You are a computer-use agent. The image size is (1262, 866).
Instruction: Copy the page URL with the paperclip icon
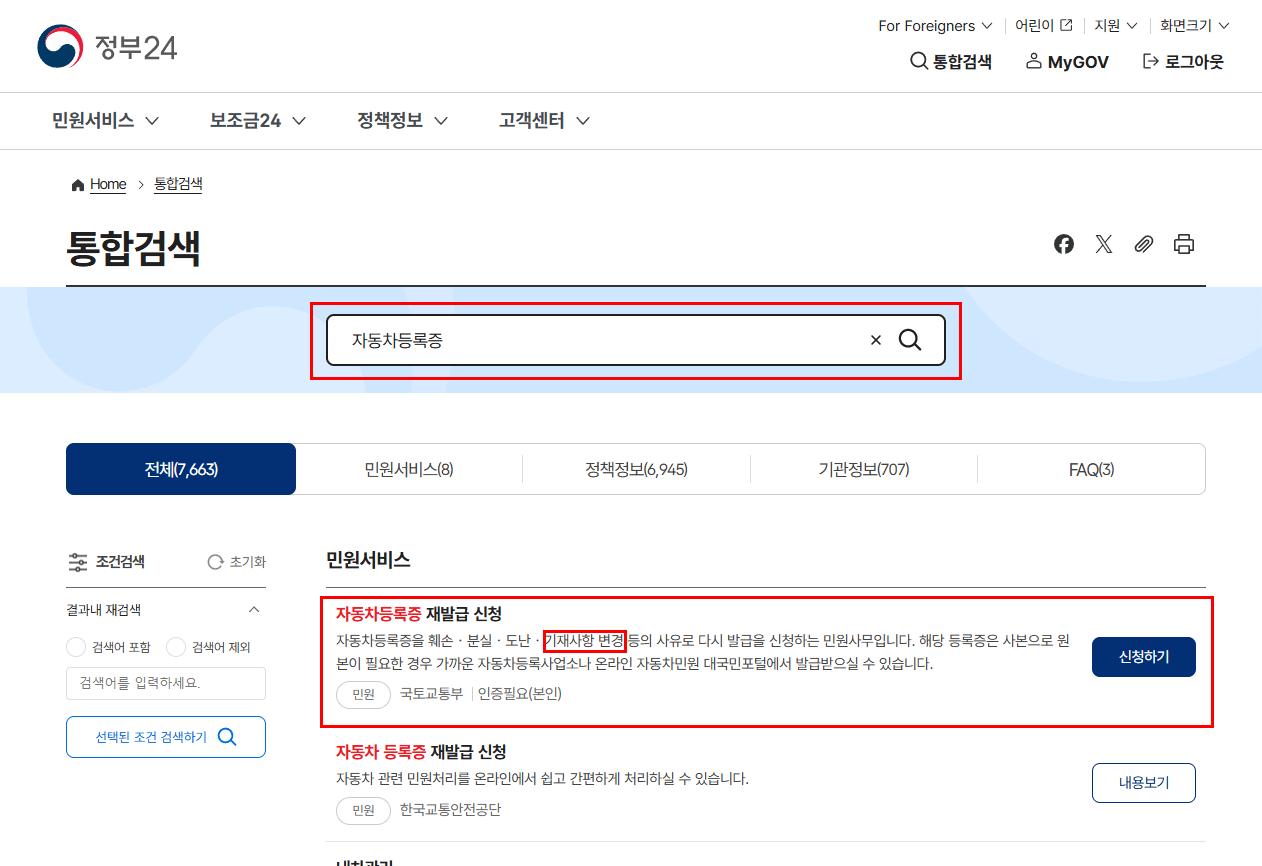click(1144, 243)
